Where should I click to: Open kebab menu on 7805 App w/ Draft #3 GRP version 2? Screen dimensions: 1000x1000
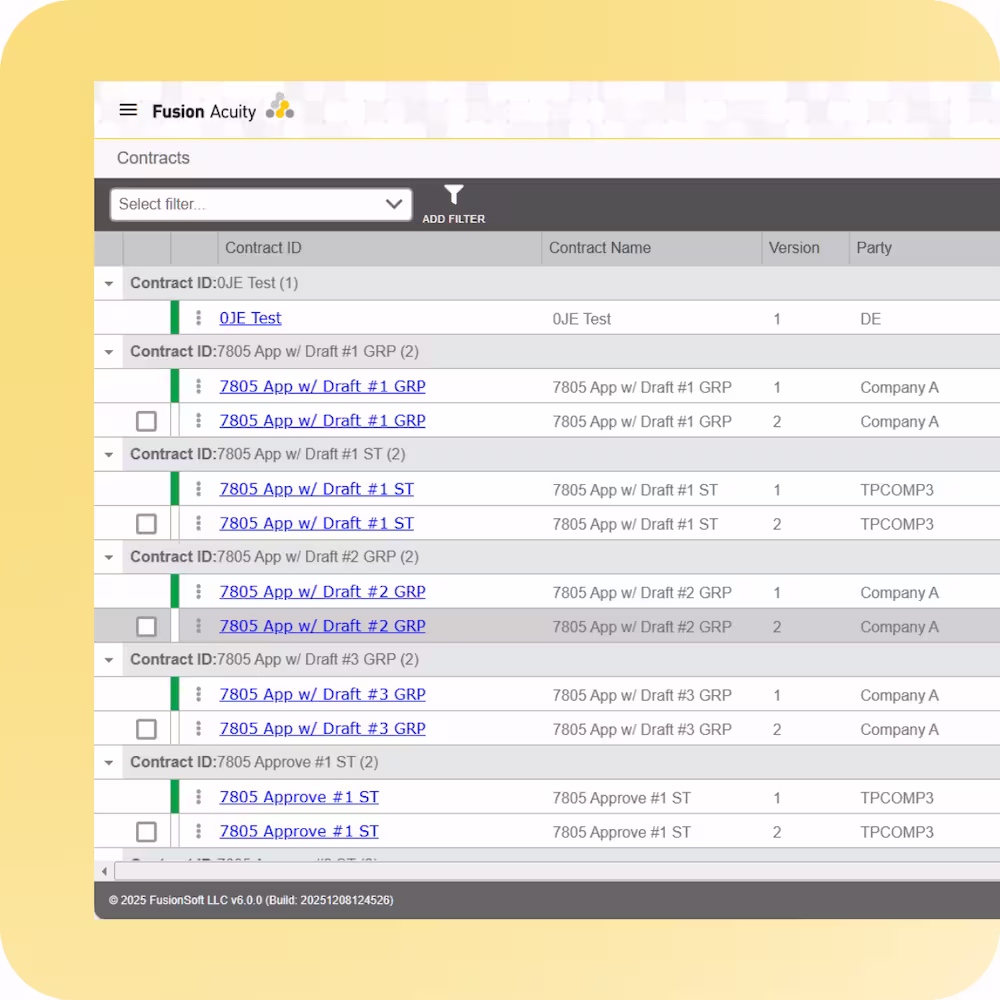tap(197, 728)
